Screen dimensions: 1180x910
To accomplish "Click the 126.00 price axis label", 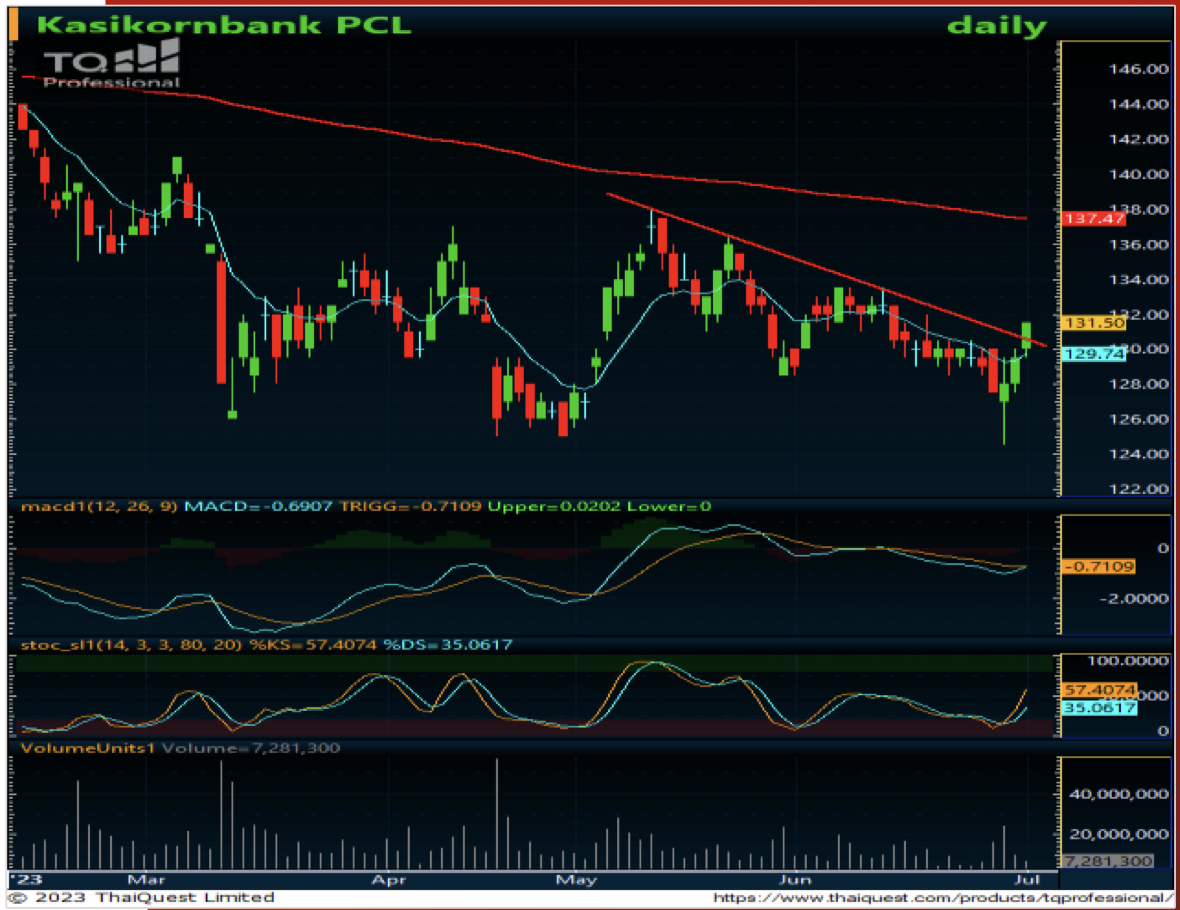I will coord(1139,419).
